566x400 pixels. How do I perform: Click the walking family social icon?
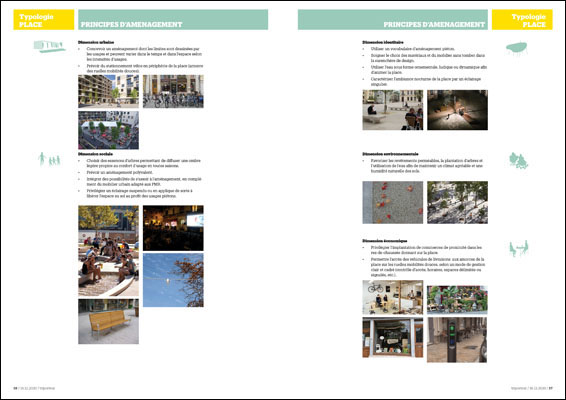(x=49, y=159)
